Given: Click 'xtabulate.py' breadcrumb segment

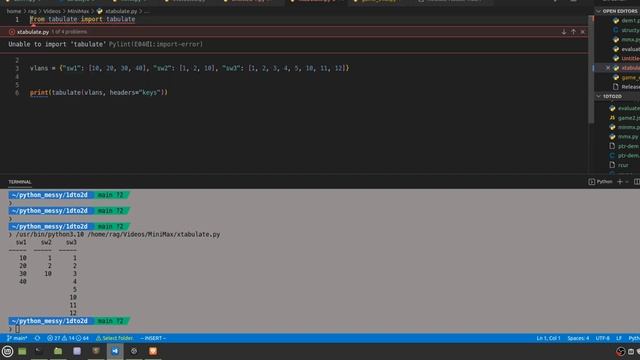Looking at the screenshot, I should (121, 11).
